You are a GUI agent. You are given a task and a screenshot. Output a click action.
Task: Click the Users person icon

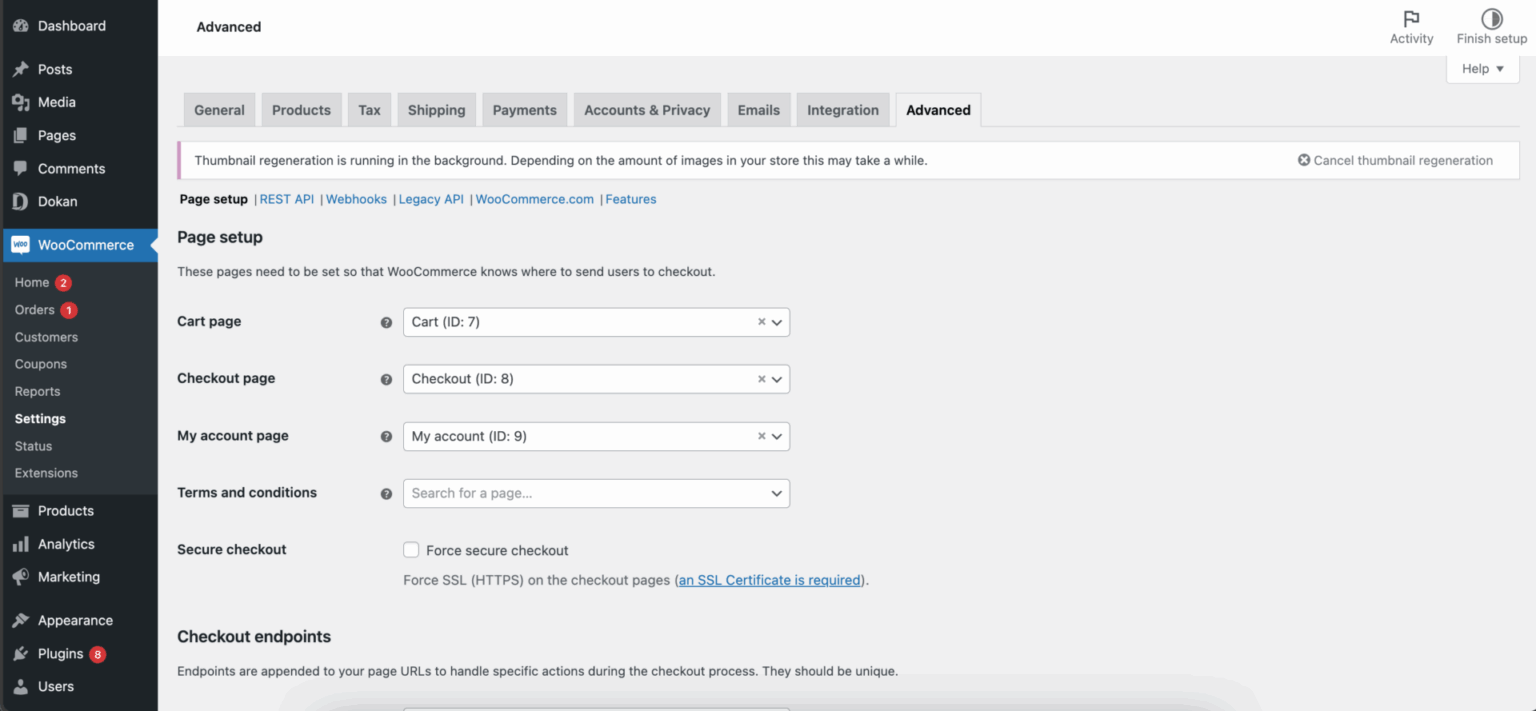pos(20,687)
